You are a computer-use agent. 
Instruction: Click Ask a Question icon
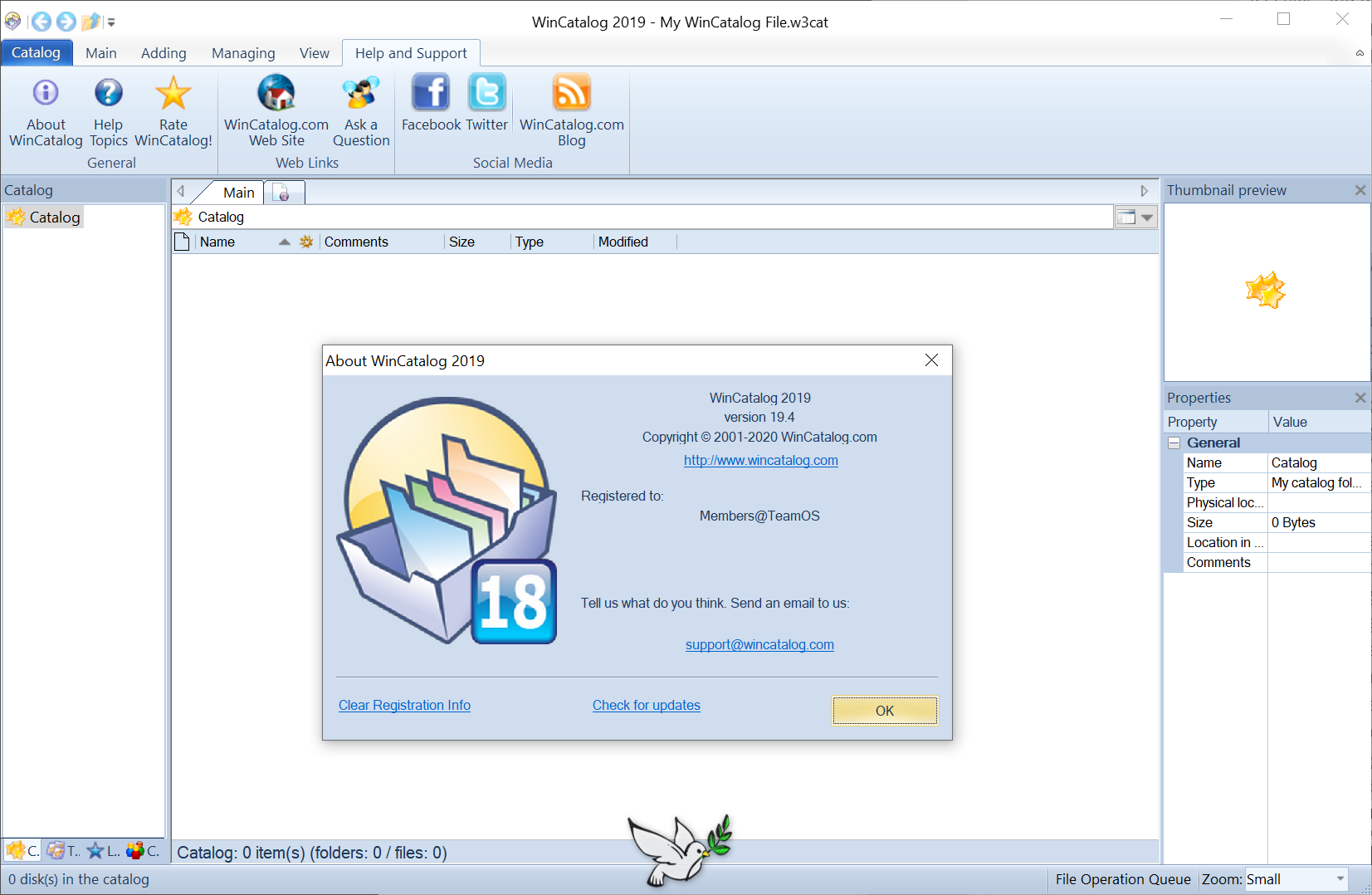tap(361, 93)
